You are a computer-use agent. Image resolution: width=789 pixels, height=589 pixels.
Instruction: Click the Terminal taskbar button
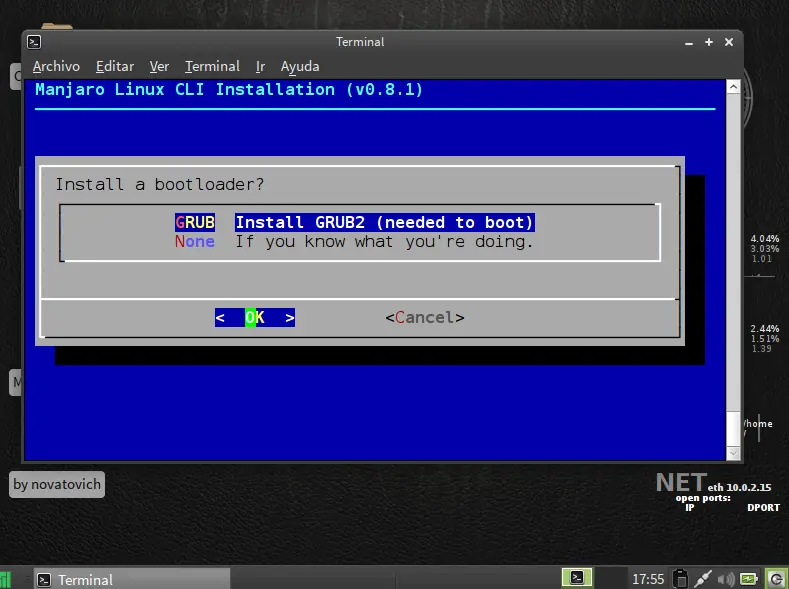tap(132, 579)
